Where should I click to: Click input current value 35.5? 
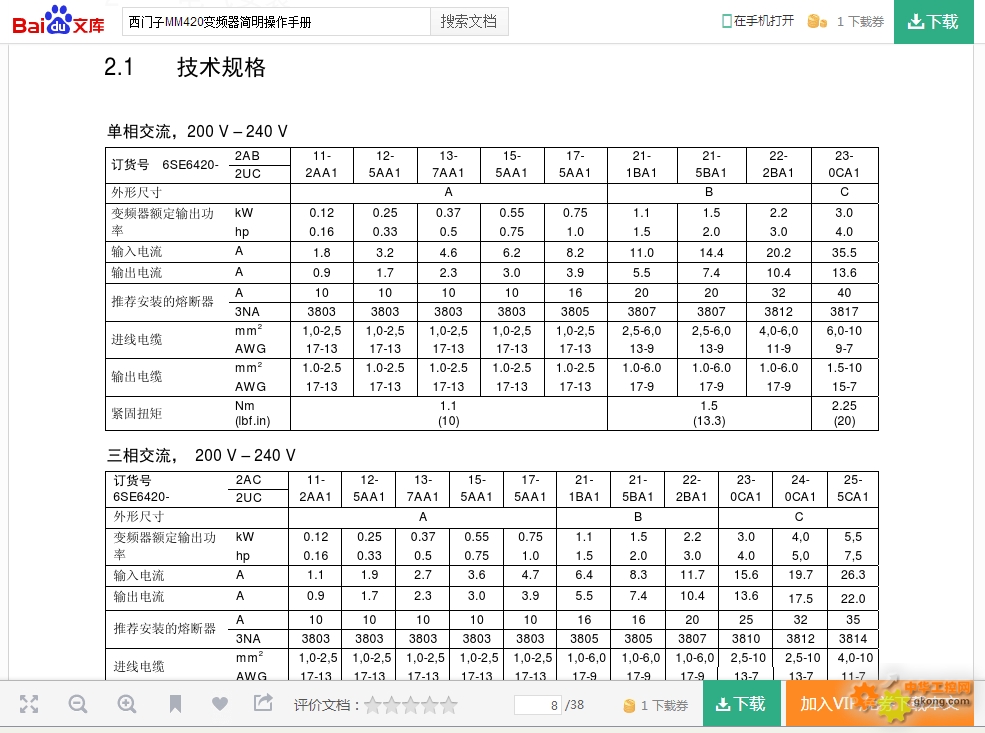[844, 252]
